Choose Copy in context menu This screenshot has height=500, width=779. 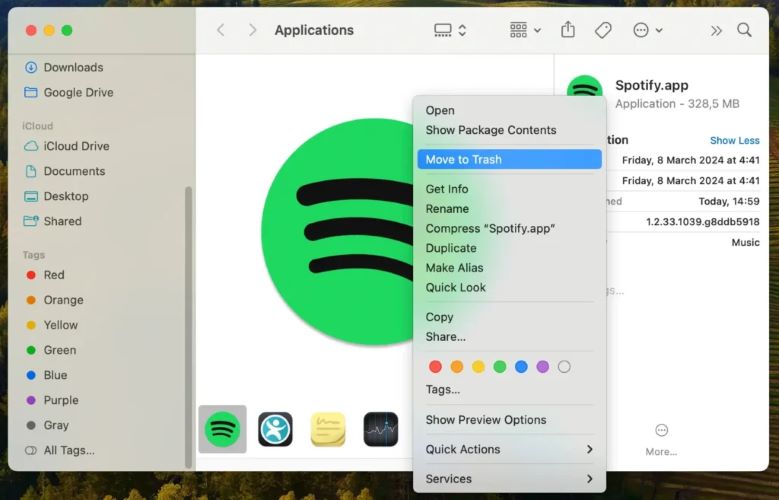509,317
